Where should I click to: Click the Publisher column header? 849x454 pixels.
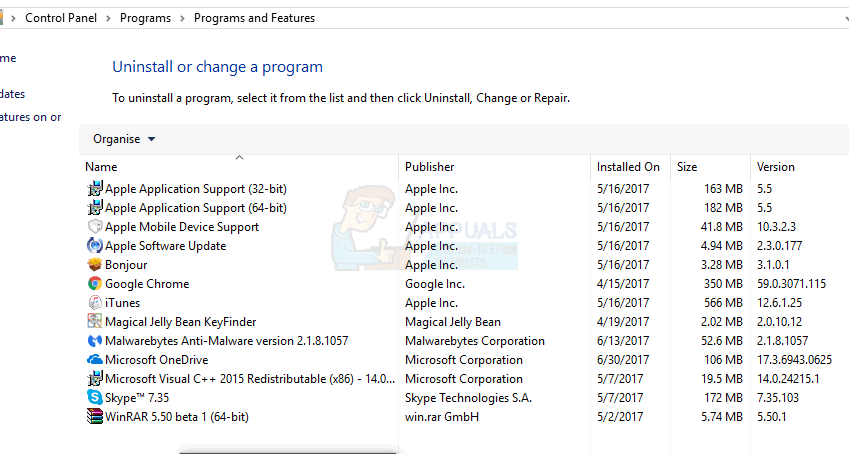coord(429,167)
